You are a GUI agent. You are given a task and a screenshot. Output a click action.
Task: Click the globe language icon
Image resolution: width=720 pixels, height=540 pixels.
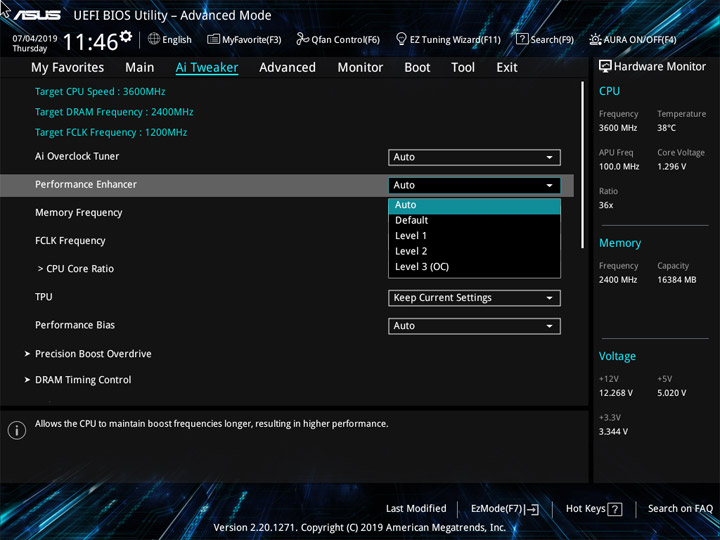(154, 39)
